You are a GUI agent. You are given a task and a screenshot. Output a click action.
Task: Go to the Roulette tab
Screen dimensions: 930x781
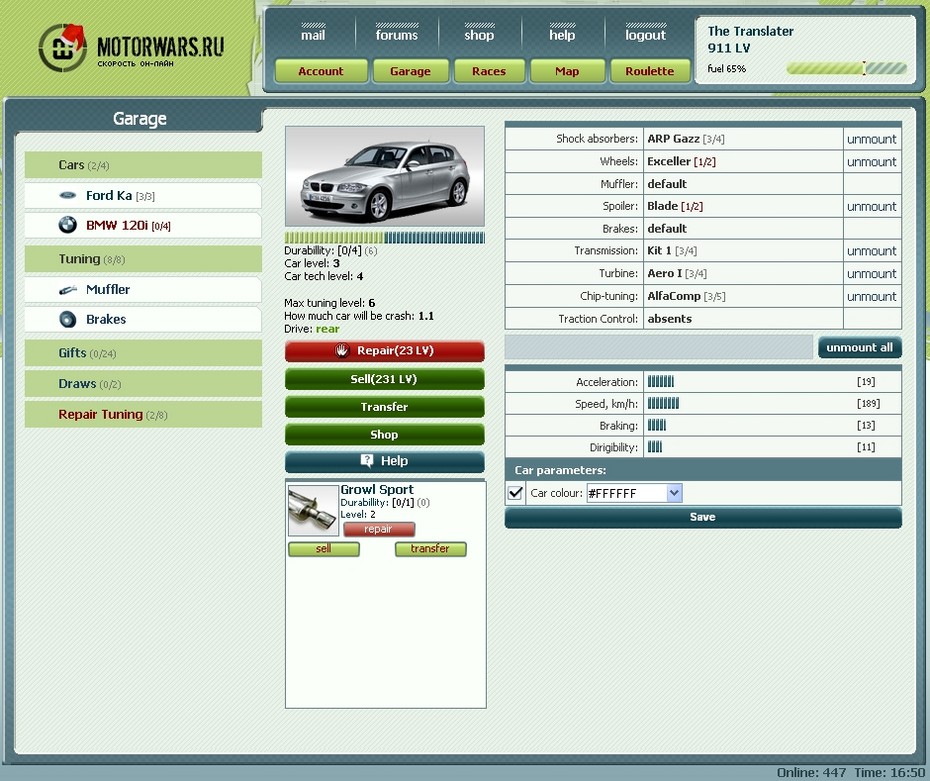pyautogui.click(x=650, y=71)
